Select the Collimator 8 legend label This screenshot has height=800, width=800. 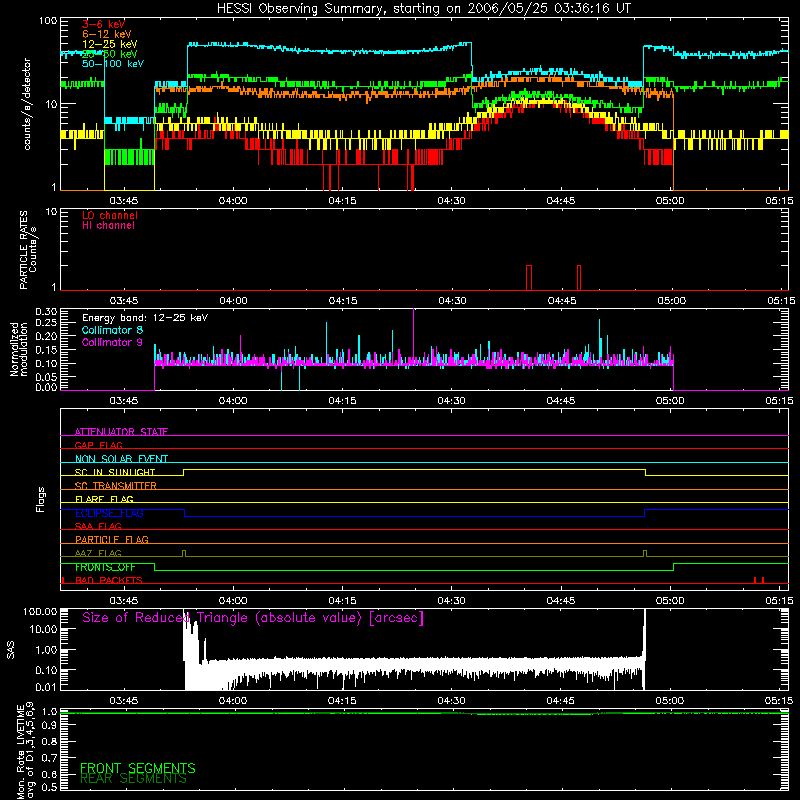[x=112, y=330]
